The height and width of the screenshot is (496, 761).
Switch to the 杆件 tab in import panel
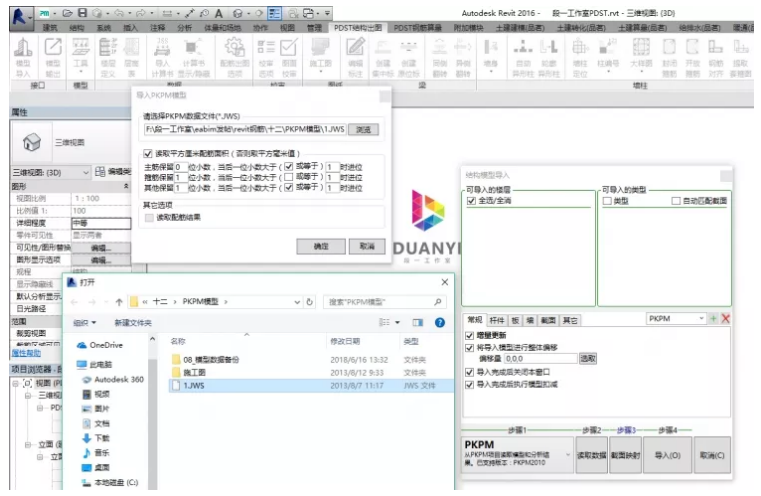click(496, 320)
